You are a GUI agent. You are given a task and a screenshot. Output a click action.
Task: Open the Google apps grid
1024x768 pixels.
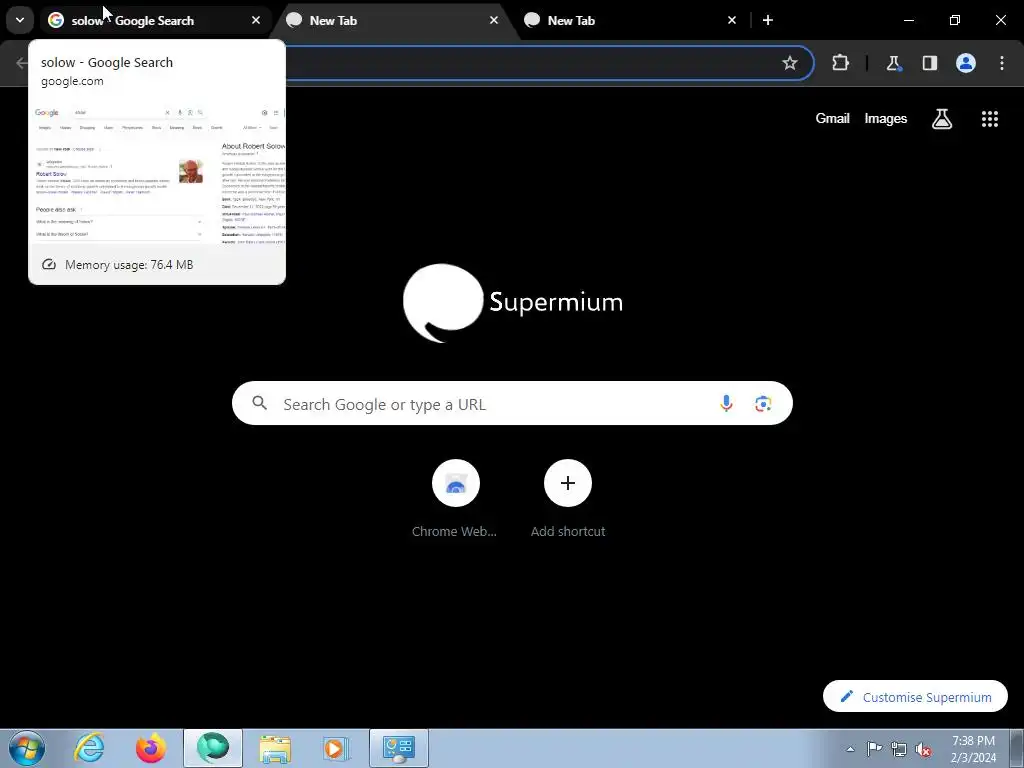(990, 119)
